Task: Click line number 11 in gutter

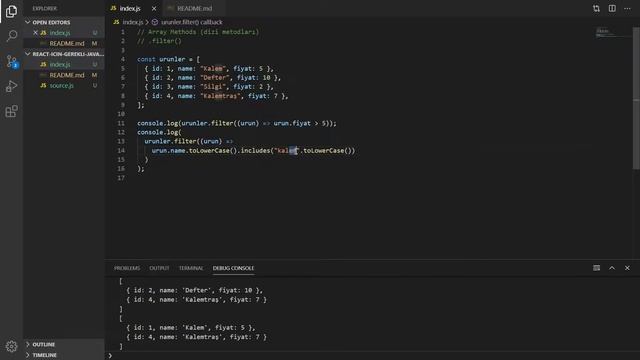Action: point(121,123)
